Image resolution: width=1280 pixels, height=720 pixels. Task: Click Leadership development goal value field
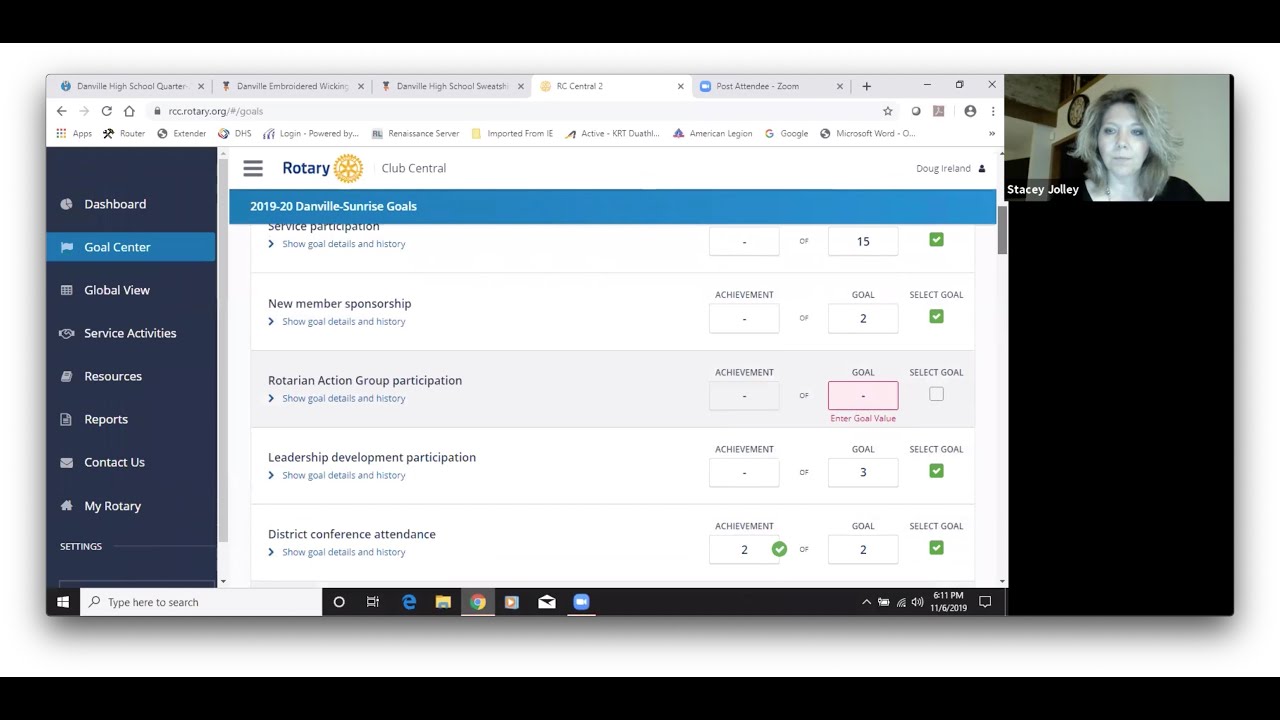click(x=863, y=472)
